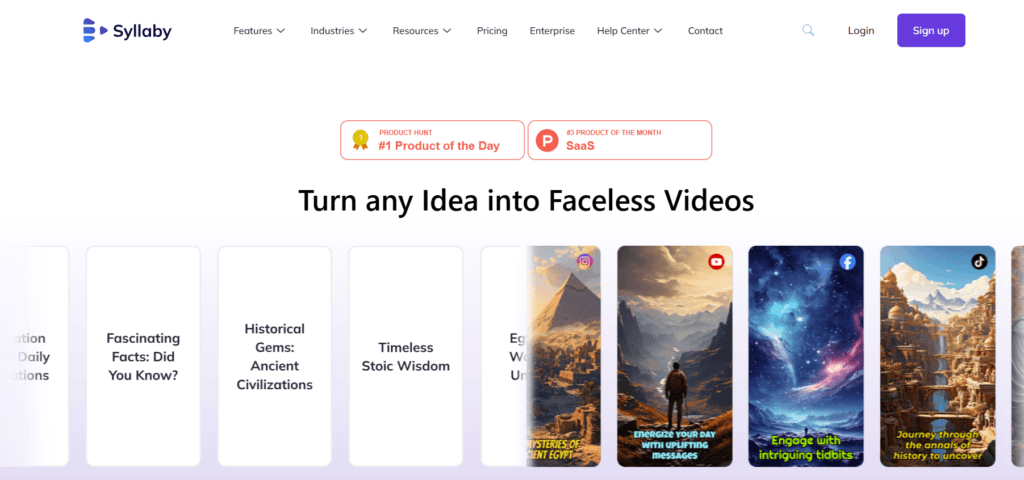This screenshot has width=1024, height=480.
Task: Expand the Resources dropdown menu
Action: [422, 31]
